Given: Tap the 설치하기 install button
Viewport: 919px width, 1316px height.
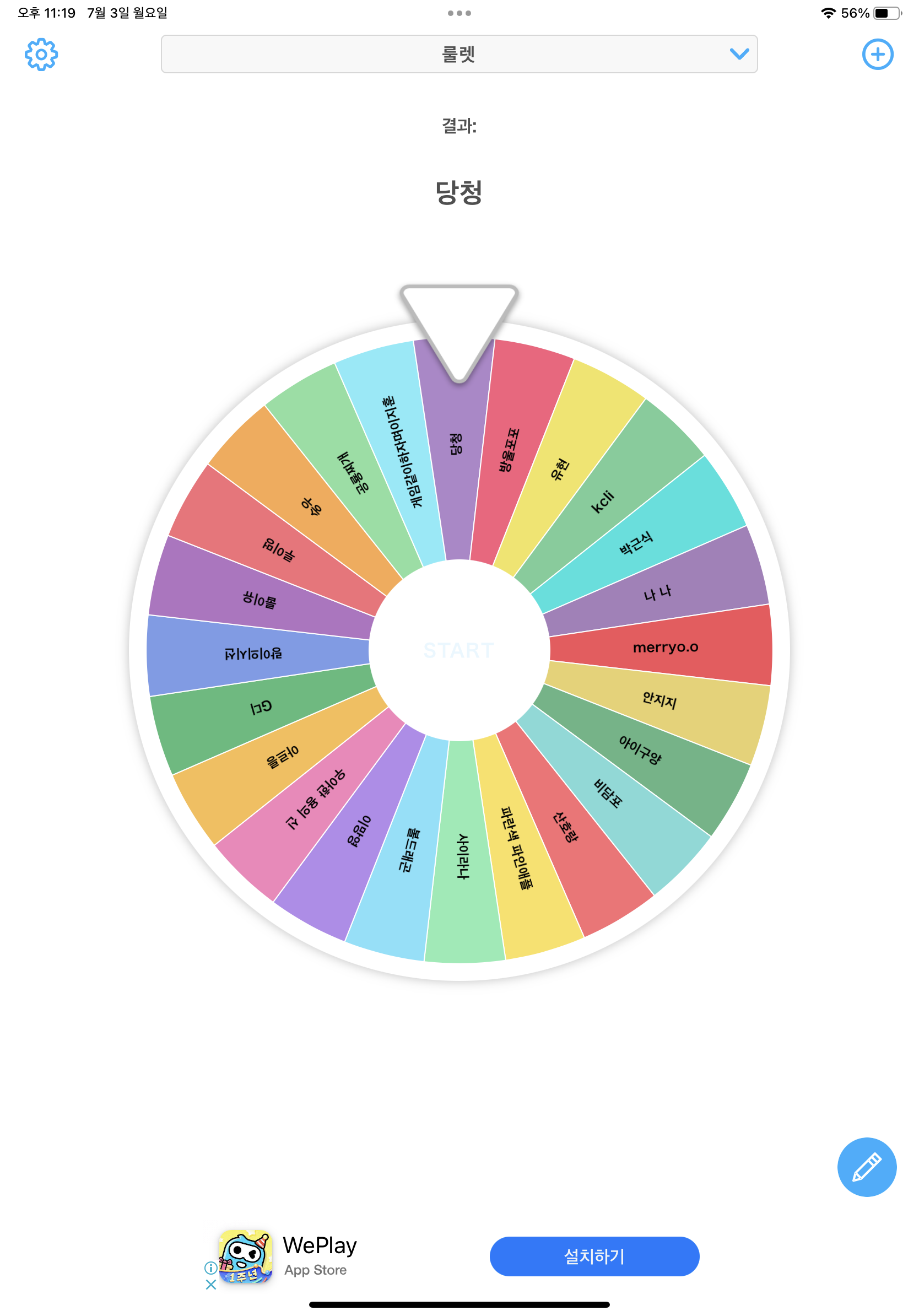Looking at the screenshot, I should (594, 1256).
